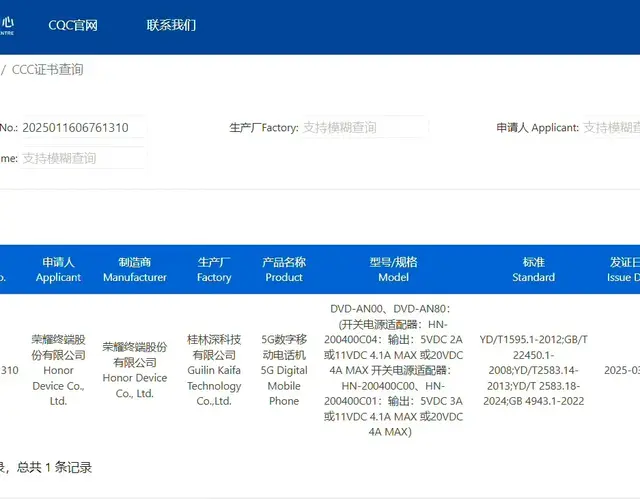640x499 pixels.
Task: Focus the 生产厂 Factory search field
Action: point(364,128)
